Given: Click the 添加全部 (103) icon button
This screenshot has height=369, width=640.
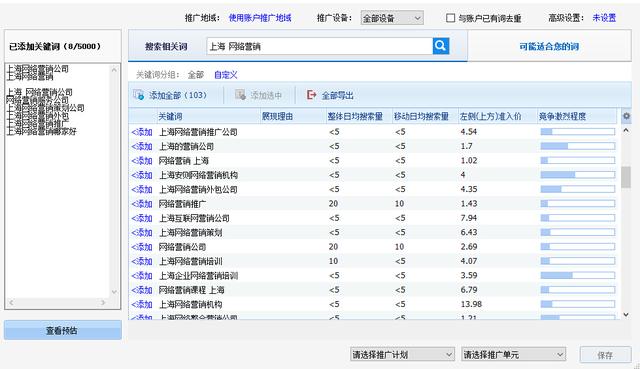Looking at the screenshot, I should [x=138, y=95].
